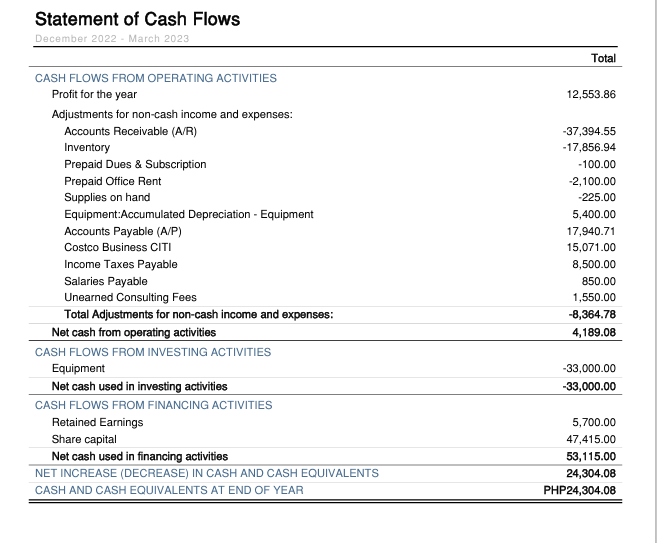657x543 pixels.
Task: Select 'Net cash used in financing activities'
Action: click(140, 456)
